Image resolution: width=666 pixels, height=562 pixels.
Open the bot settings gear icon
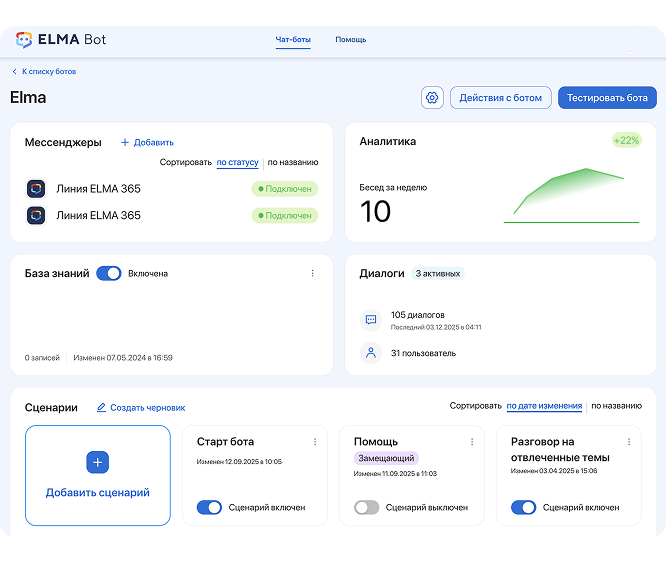432,98
